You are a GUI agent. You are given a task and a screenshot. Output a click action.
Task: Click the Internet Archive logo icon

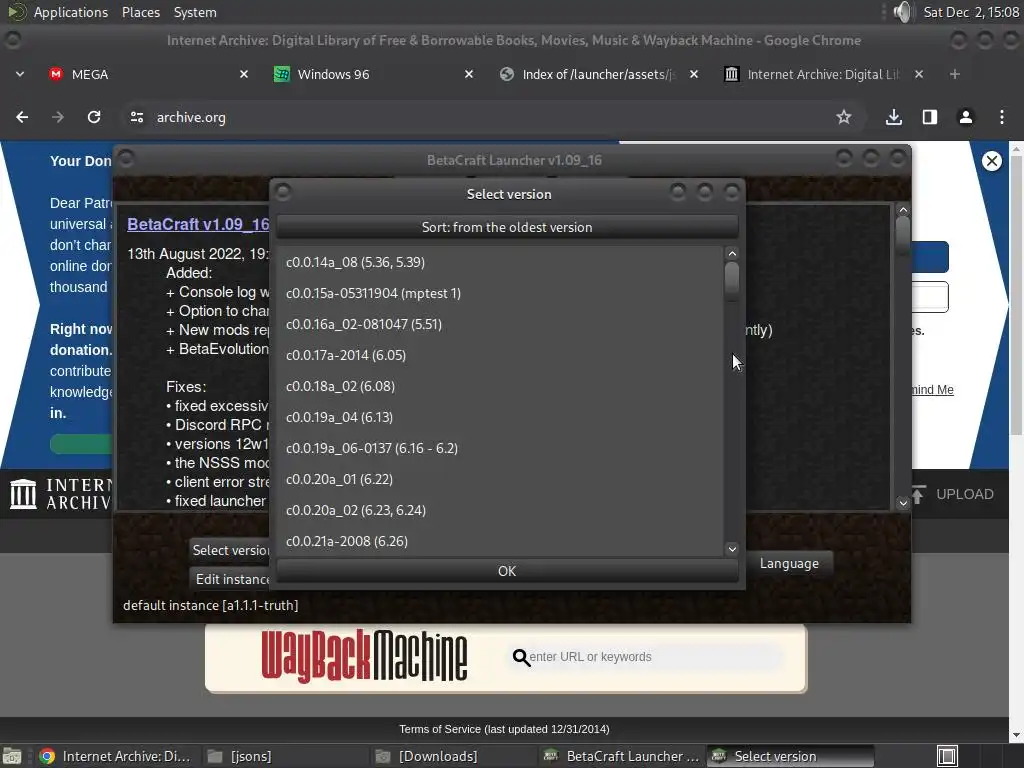[x=23, y=494]
